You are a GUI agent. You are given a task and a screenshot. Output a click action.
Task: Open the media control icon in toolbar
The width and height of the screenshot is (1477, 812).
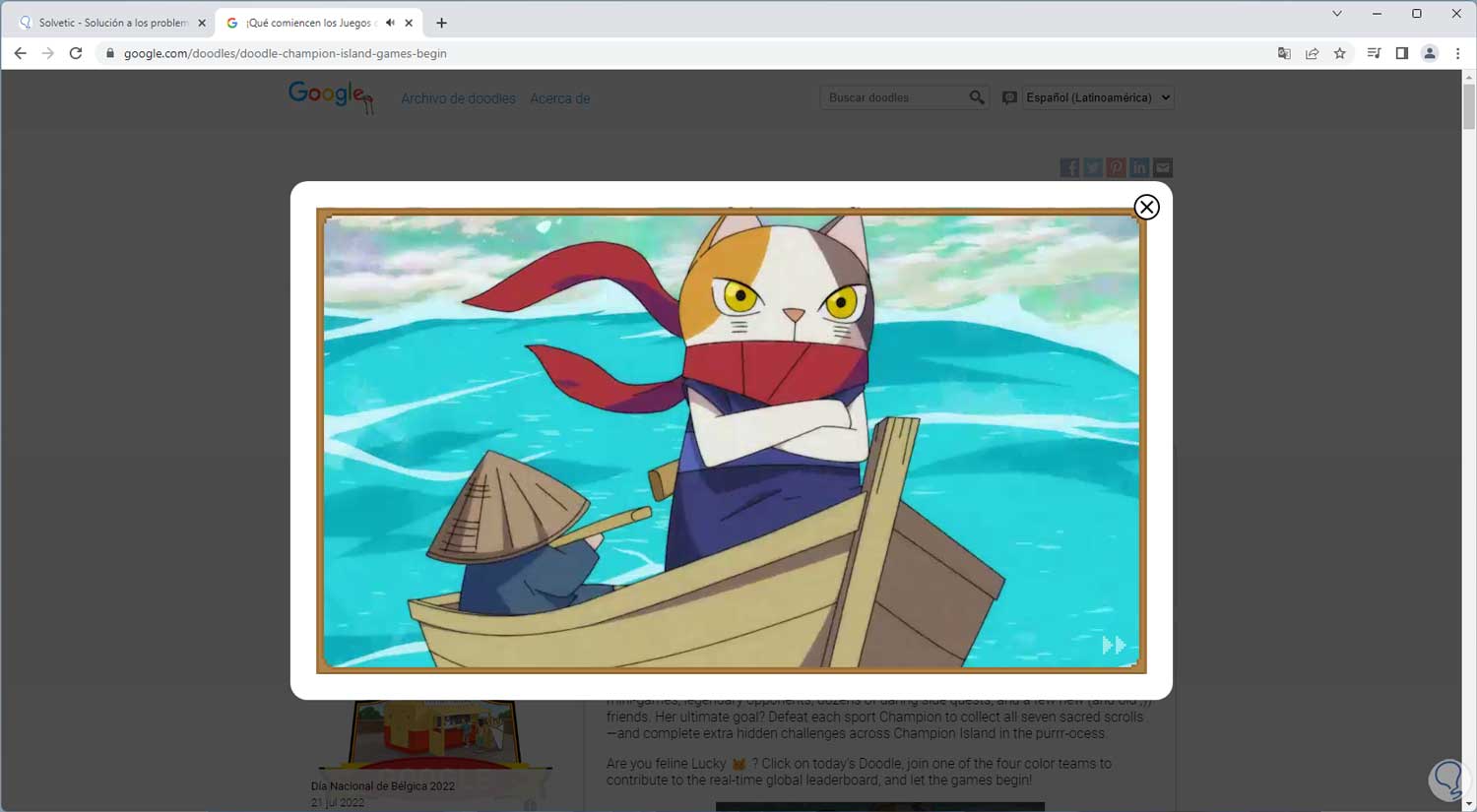[1374, 53]
